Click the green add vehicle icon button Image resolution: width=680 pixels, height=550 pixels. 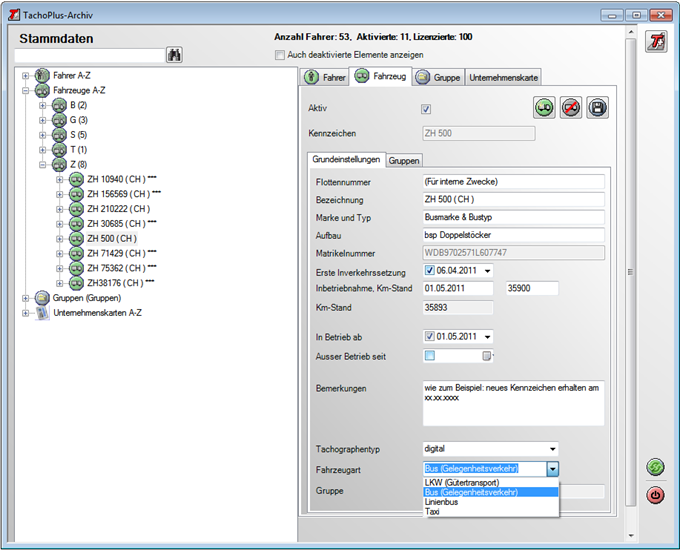[544, 108]
